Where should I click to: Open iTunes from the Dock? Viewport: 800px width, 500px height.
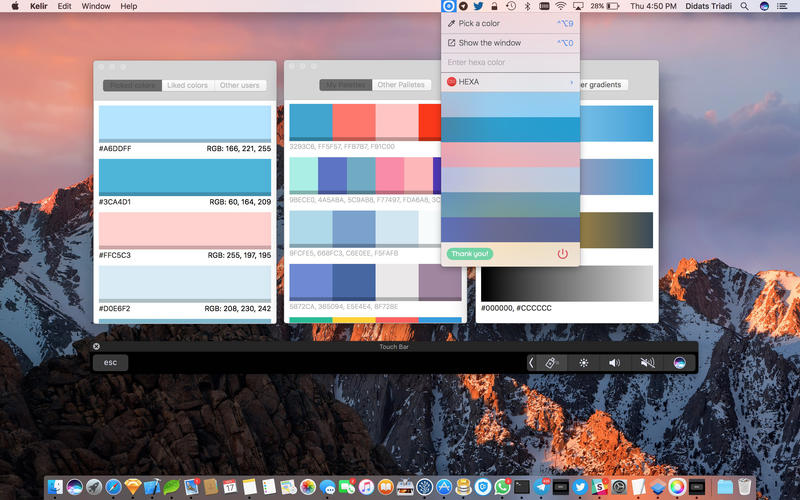366,487
